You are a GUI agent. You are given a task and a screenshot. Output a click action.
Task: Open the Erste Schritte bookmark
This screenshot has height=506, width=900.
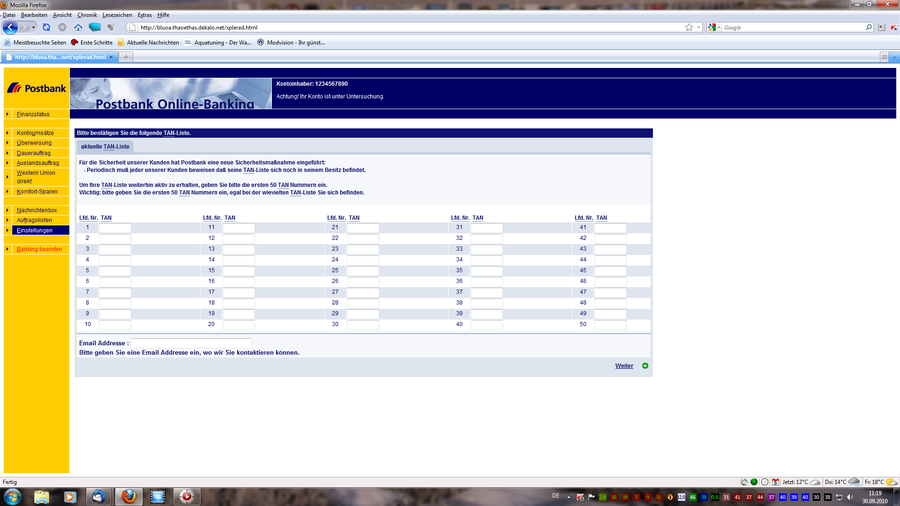[x=92, y=42]
